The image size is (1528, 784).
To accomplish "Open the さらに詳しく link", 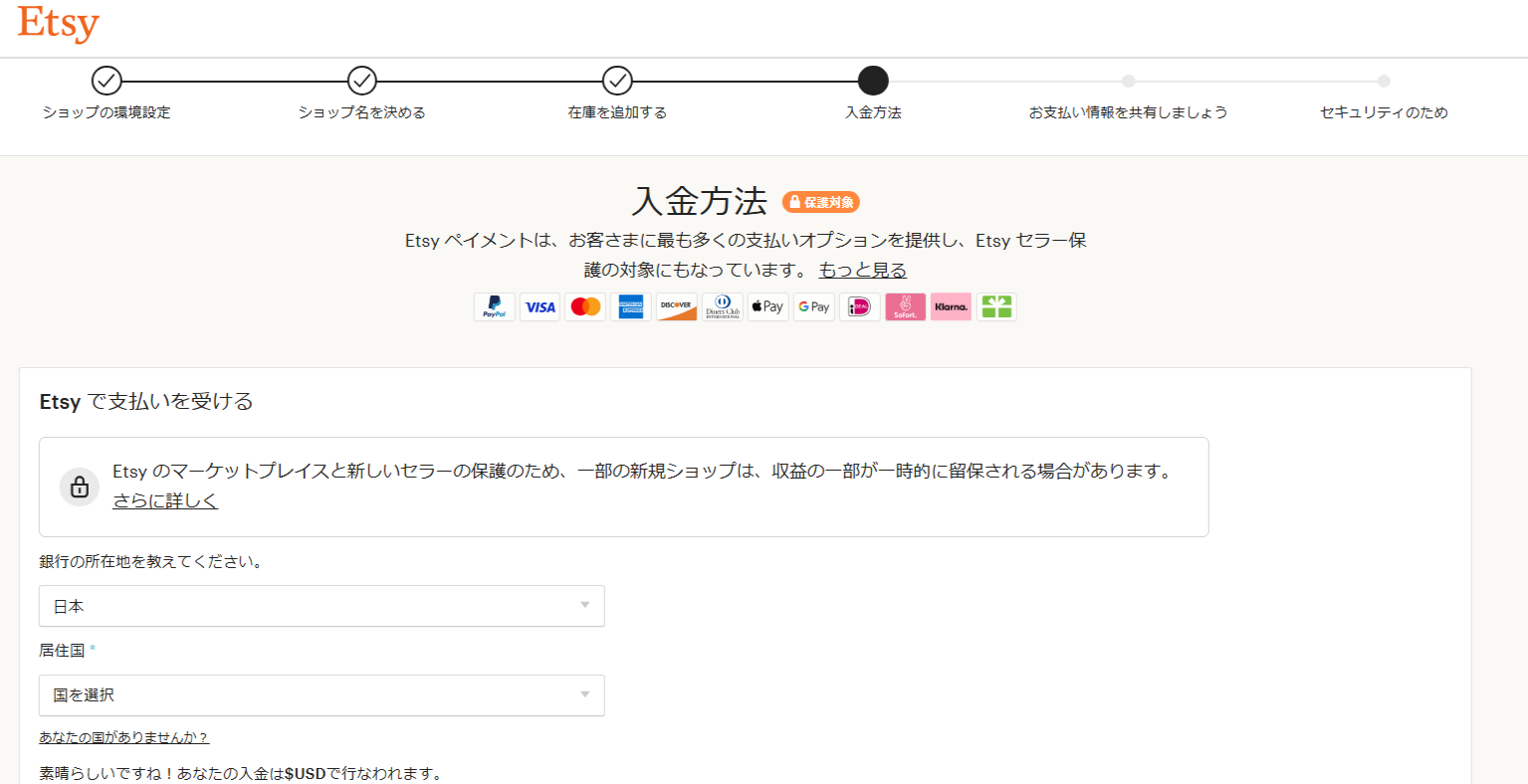I will pyautogui.click(x=165, y=500).
